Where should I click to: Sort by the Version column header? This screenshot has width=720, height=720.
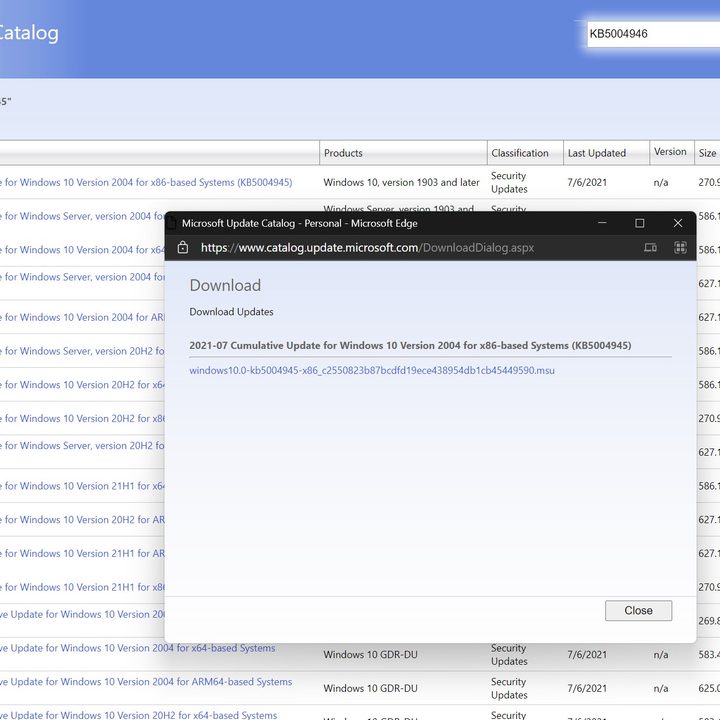tap(671, 152)
